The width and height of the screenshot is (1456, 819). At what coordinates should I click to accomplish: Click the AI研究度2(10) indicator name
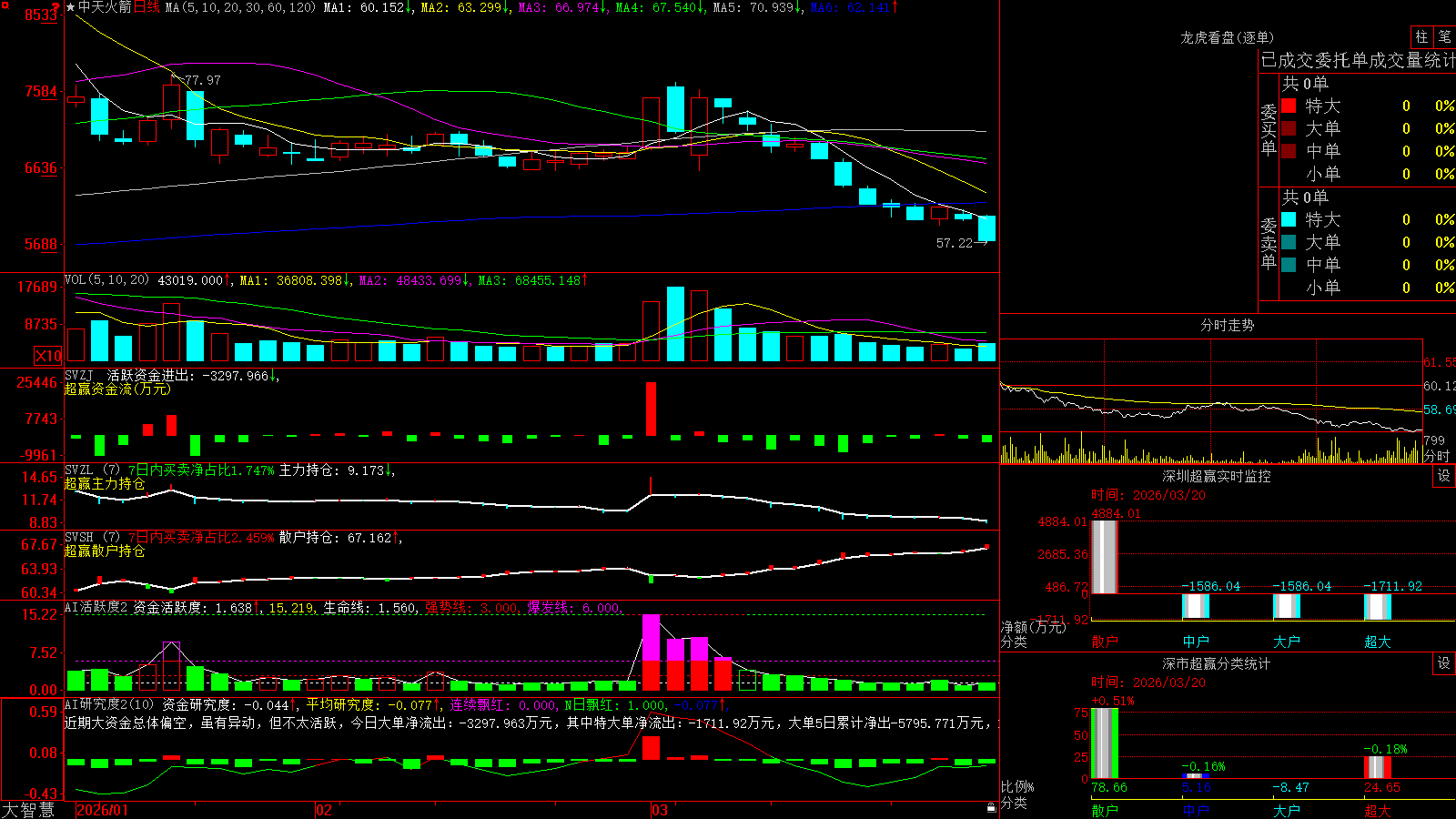[x=109, y=704]
